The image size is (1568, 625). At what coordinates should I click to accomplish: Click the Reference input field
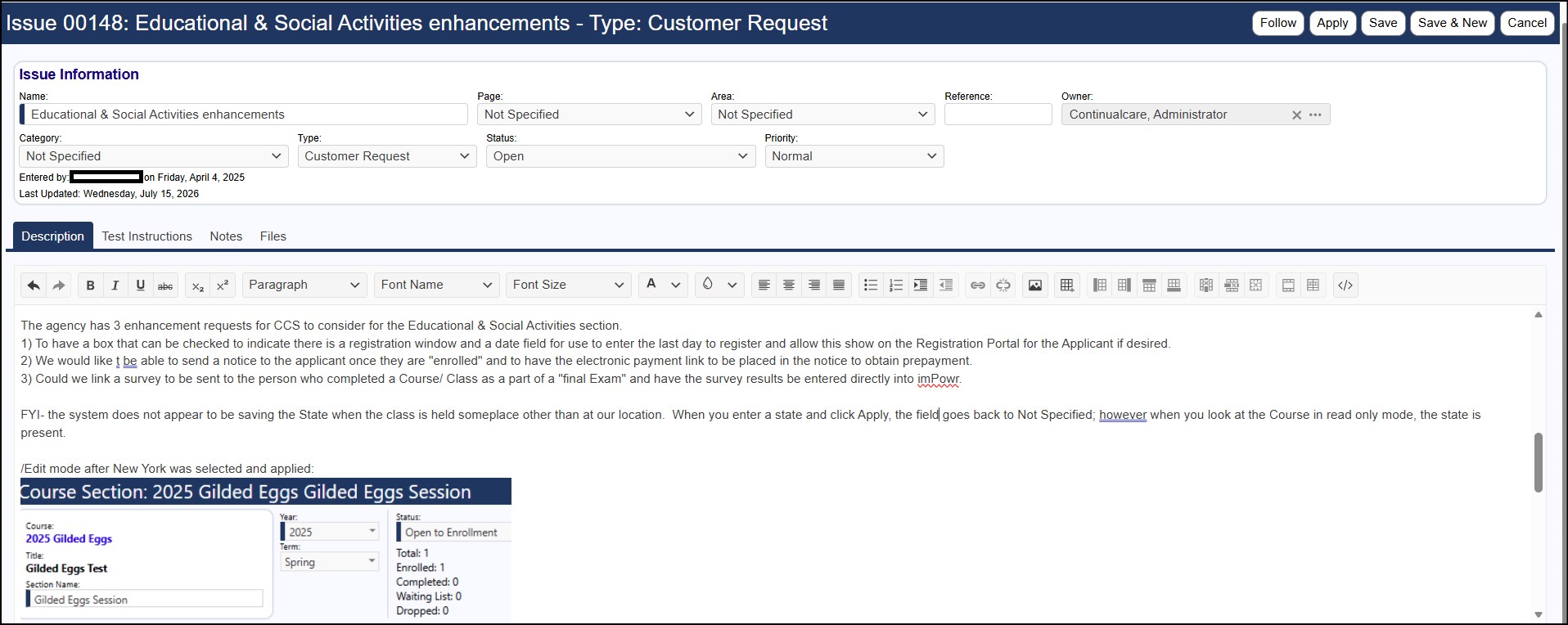(998, 115)
